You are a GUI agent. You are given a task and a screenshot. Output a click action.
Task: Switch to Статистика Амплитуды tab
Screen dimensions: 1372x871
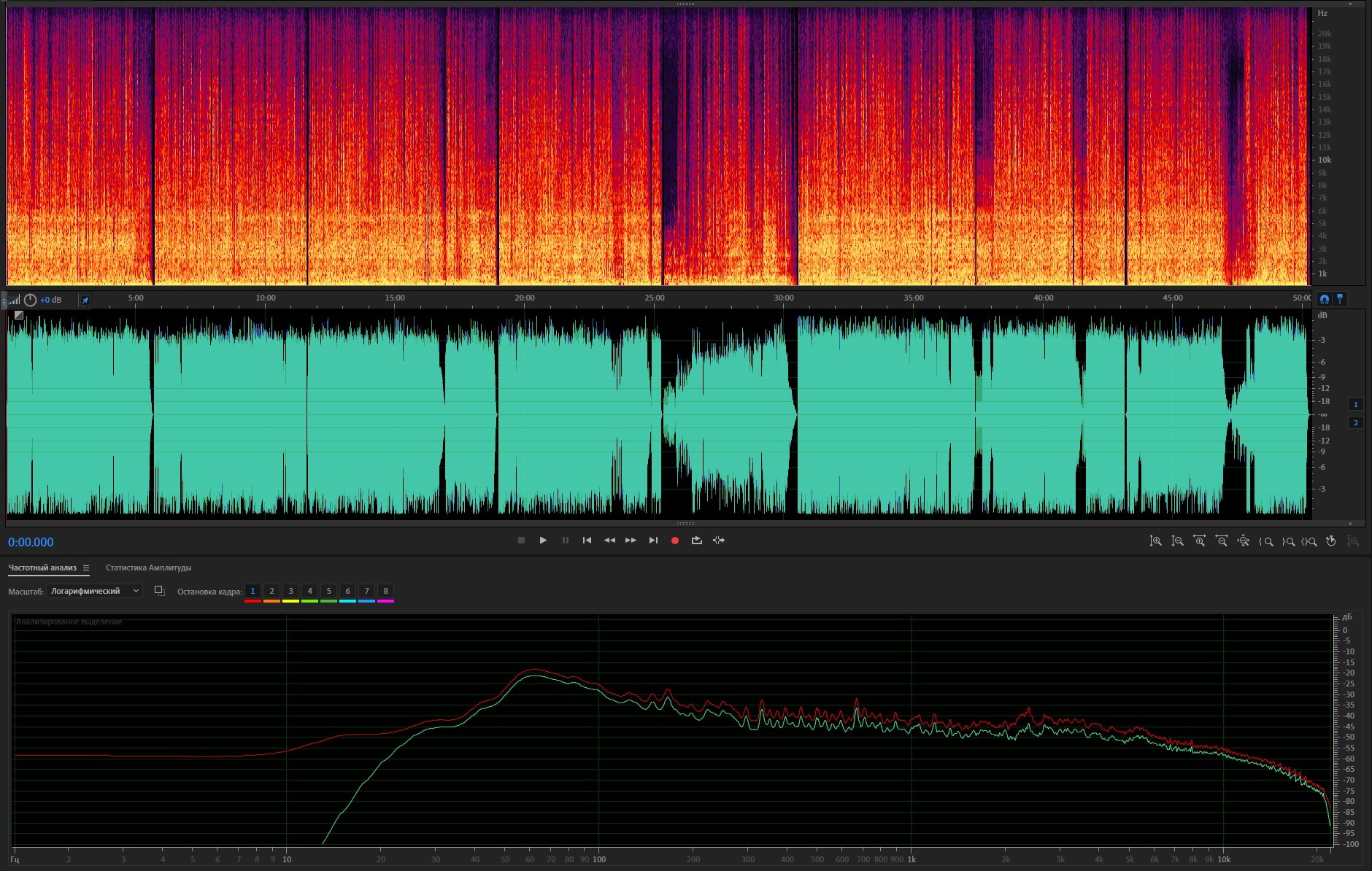148,568
